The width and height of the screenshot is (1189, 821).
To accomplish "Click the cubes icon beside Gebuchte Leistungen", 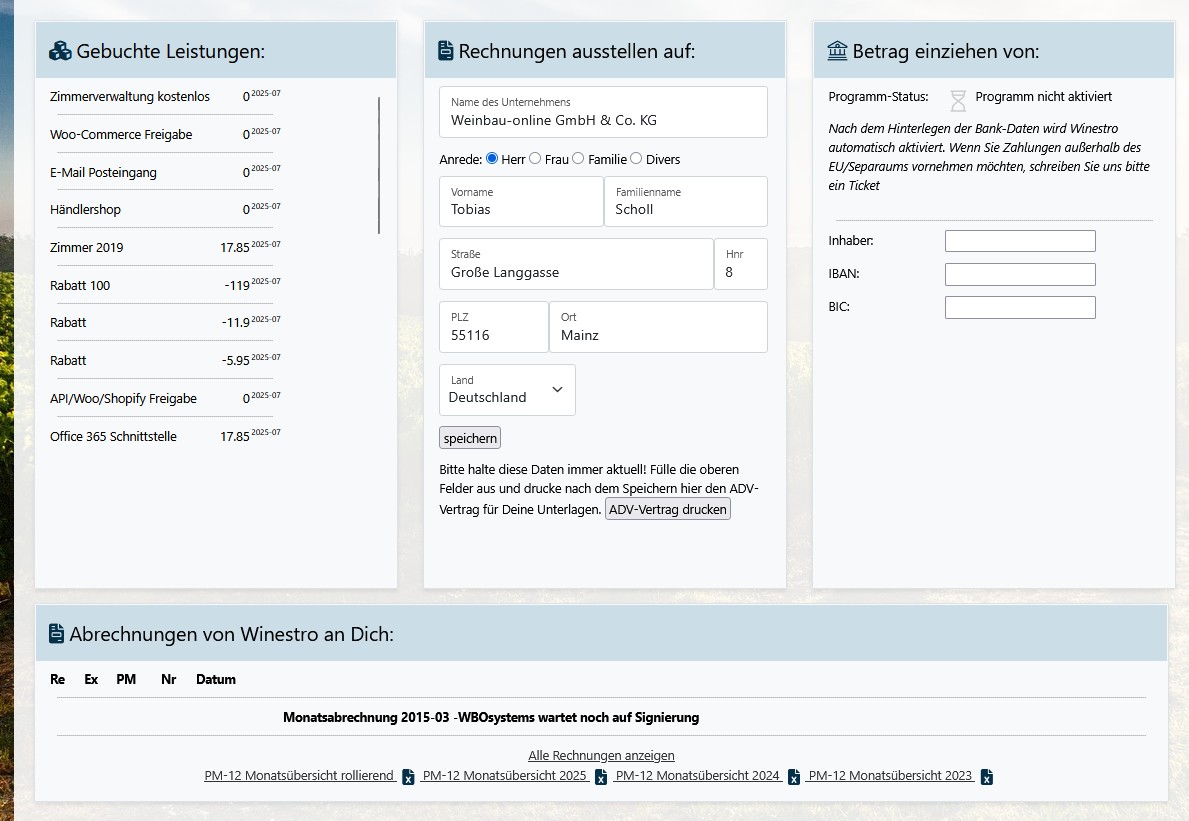I will click(x=60, y=52).
